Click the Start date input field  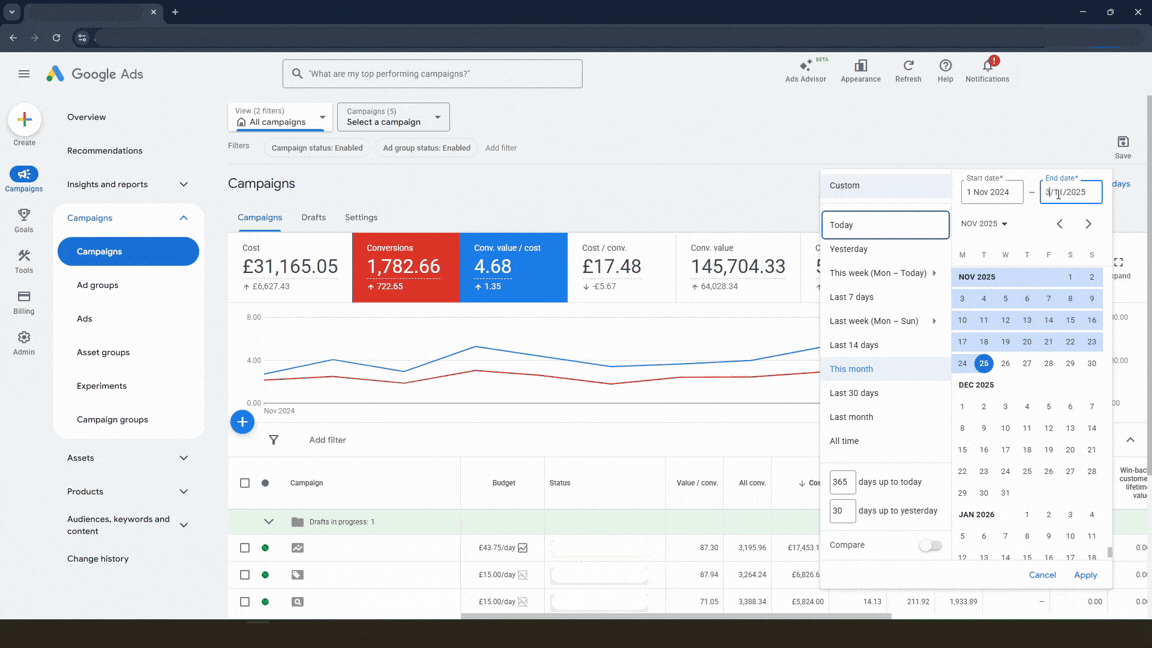[x=992, y=192]
